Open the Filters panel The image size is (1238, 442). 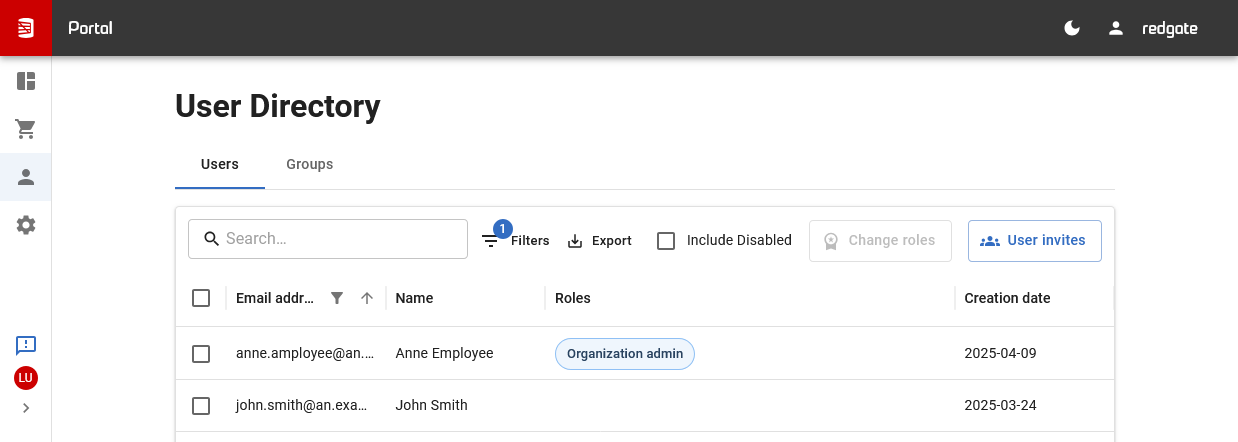pos(515,241)
